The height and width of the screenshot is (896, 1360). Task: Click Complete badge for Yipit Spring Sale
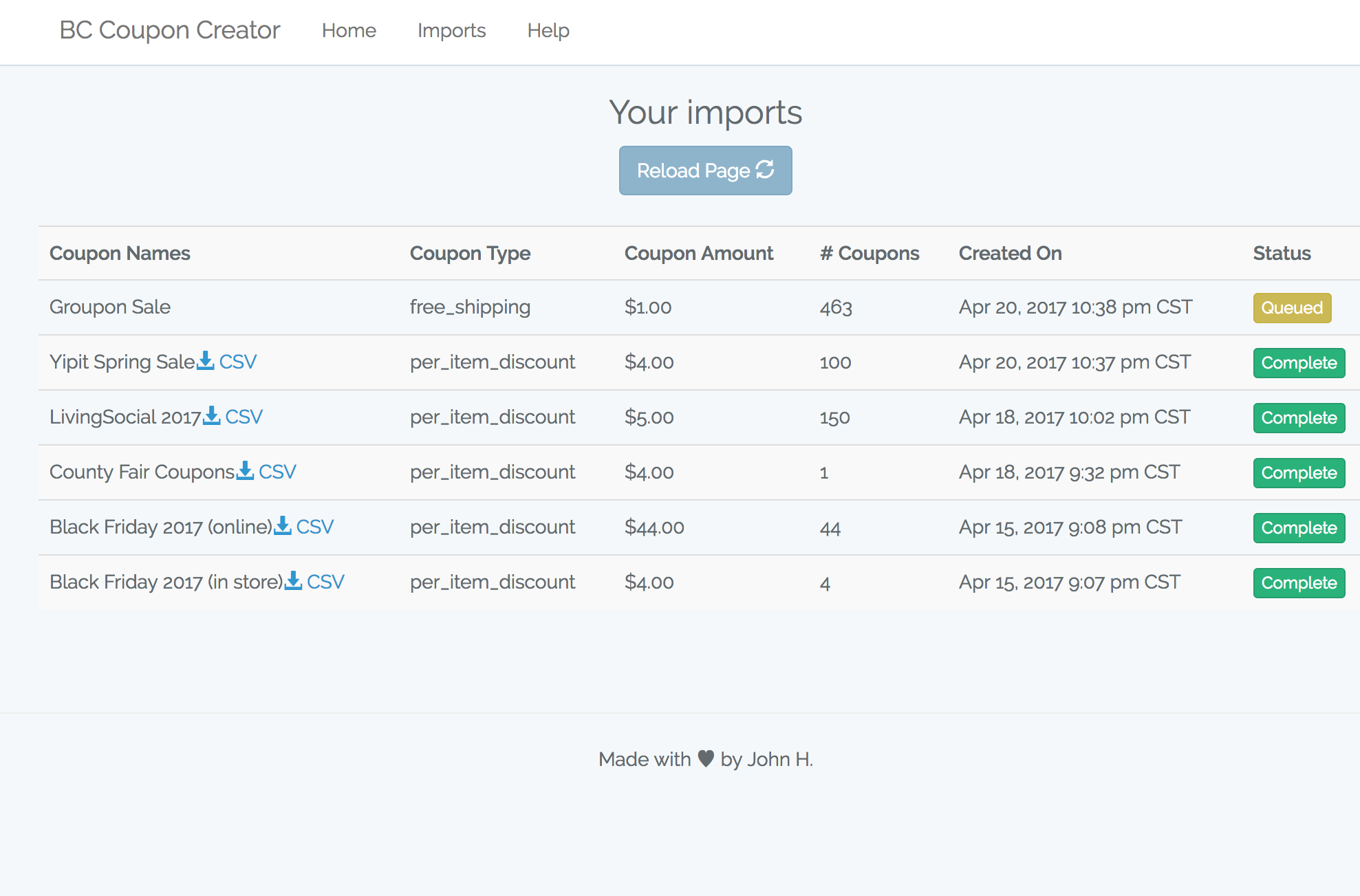click(x=1299, y=362)
